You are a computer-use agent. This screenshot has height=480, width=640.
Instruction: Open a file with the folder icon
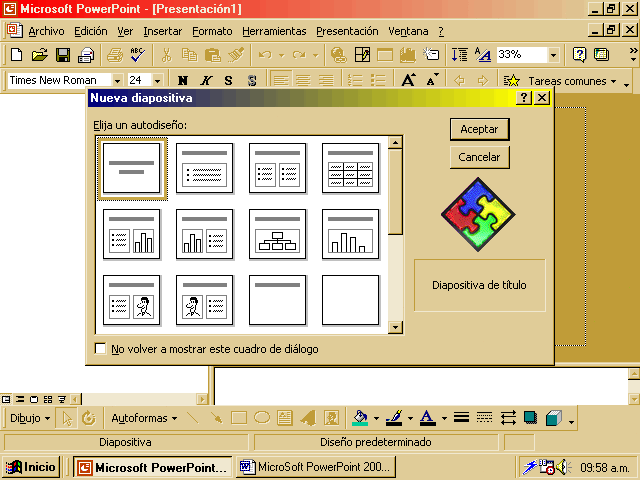[x=40, y=54]
